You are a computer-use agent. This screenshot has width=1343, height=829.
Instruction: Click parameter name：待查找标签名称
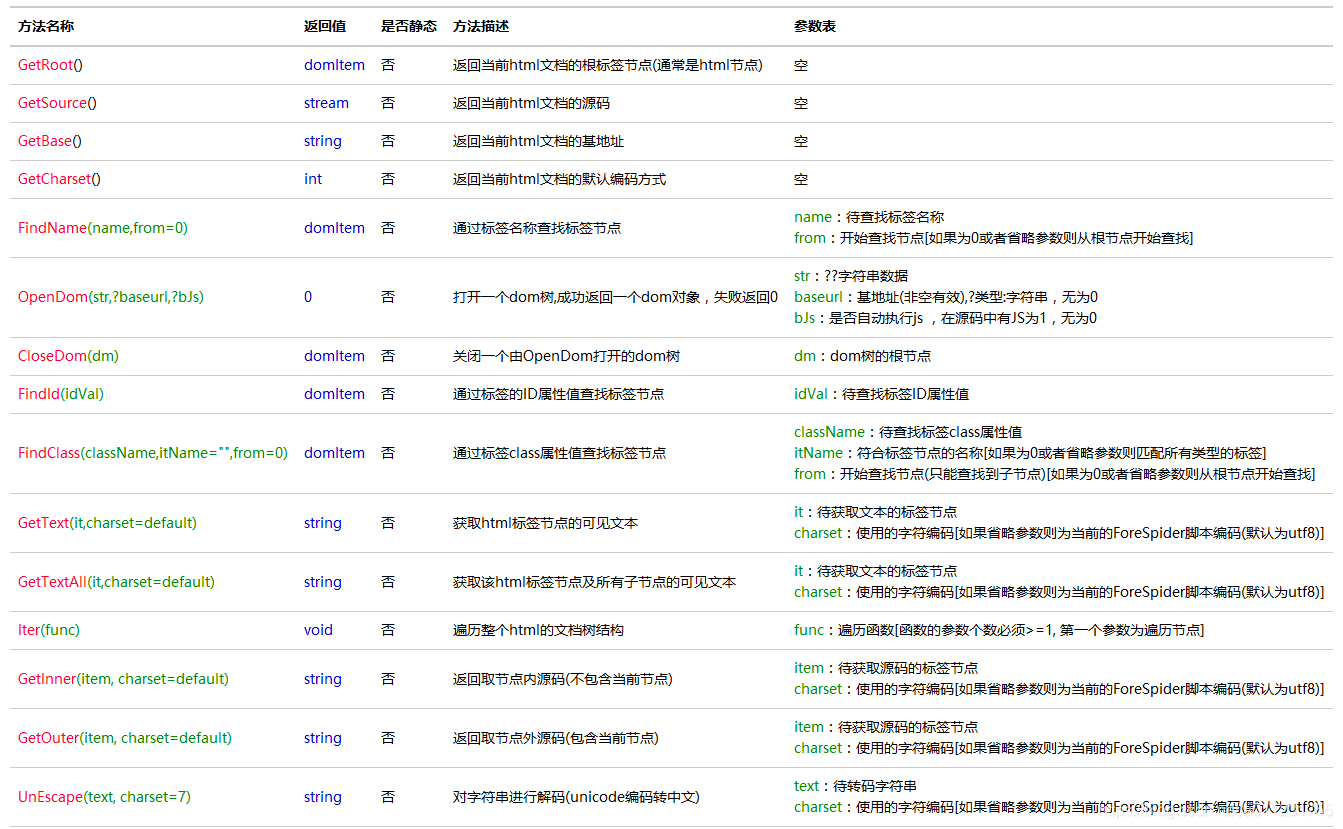(869, 217)
